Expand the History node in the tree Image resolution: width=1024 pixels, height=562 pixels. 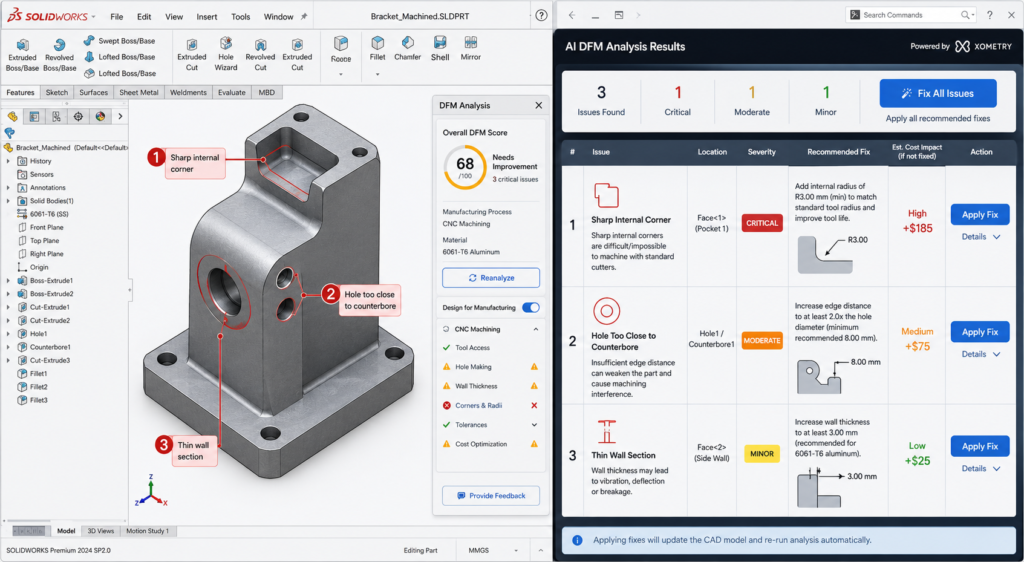[x=8, y=161]
